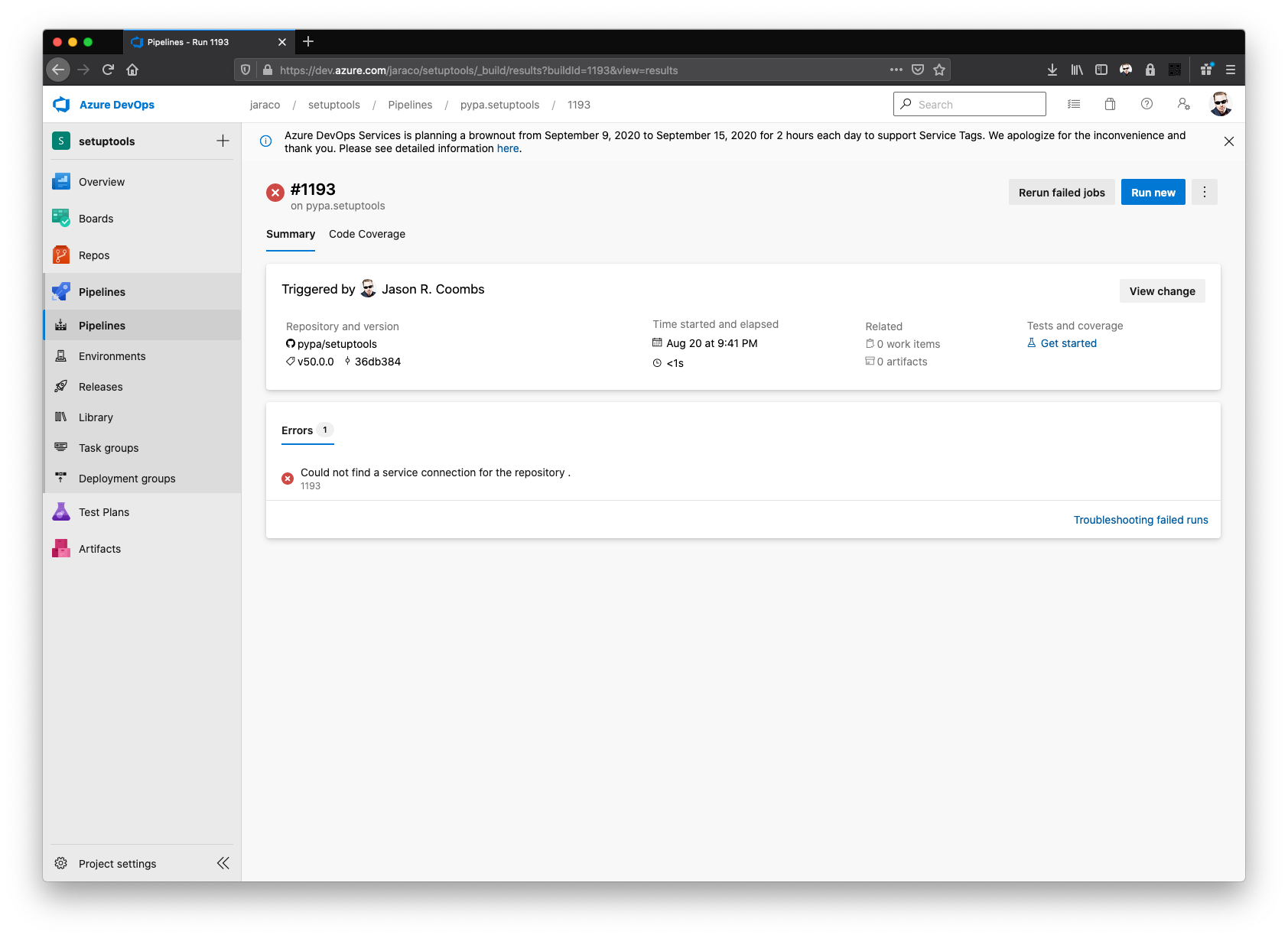Open user settings via the person-gear icon
This screenshot has height=938, width=1288.
click(x=1184, y=104)
